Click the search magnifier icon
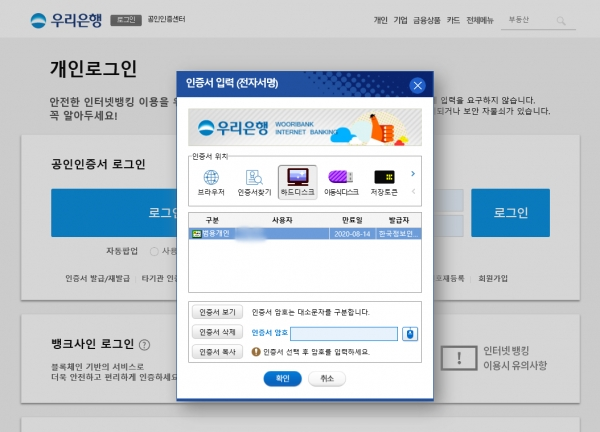Viewport: 600px width, 432px height. pyautogui.click(x=561, y=21)
